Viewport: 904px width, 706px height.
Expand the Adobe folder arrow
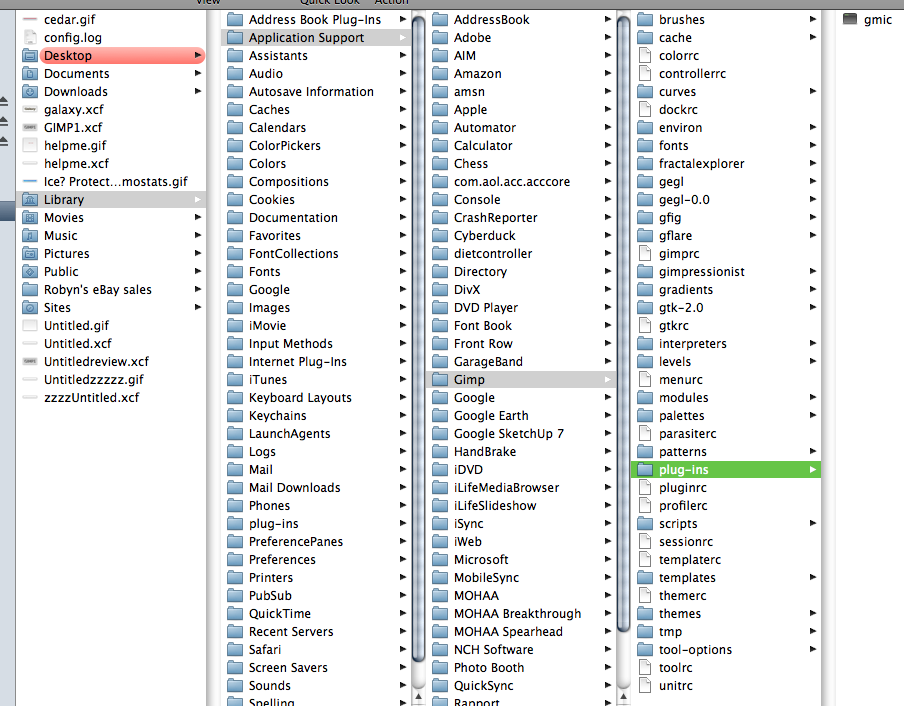608,37
